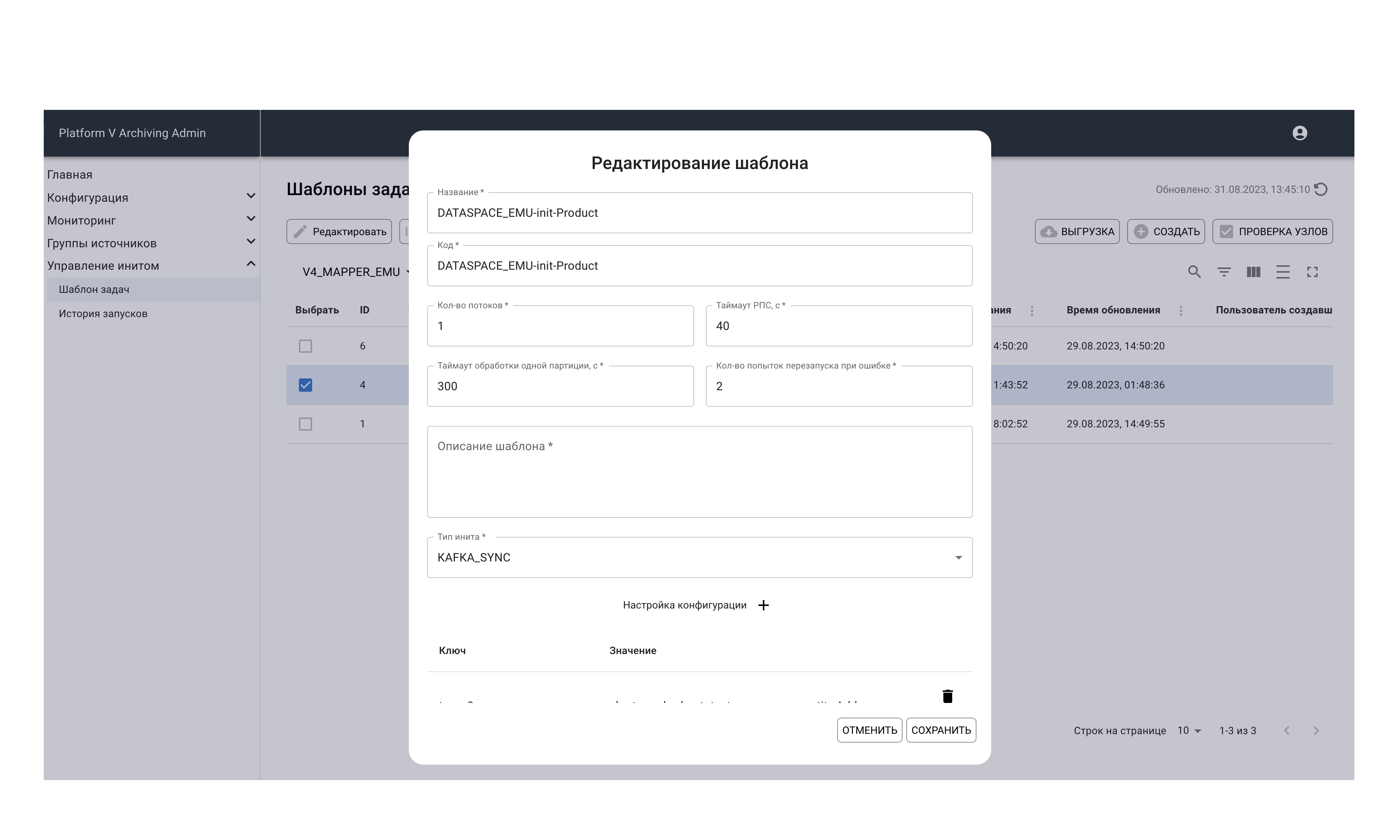Open История запусков in the sidebar
The width and height of the screenshot is (1400, 840).
(103, 313)
